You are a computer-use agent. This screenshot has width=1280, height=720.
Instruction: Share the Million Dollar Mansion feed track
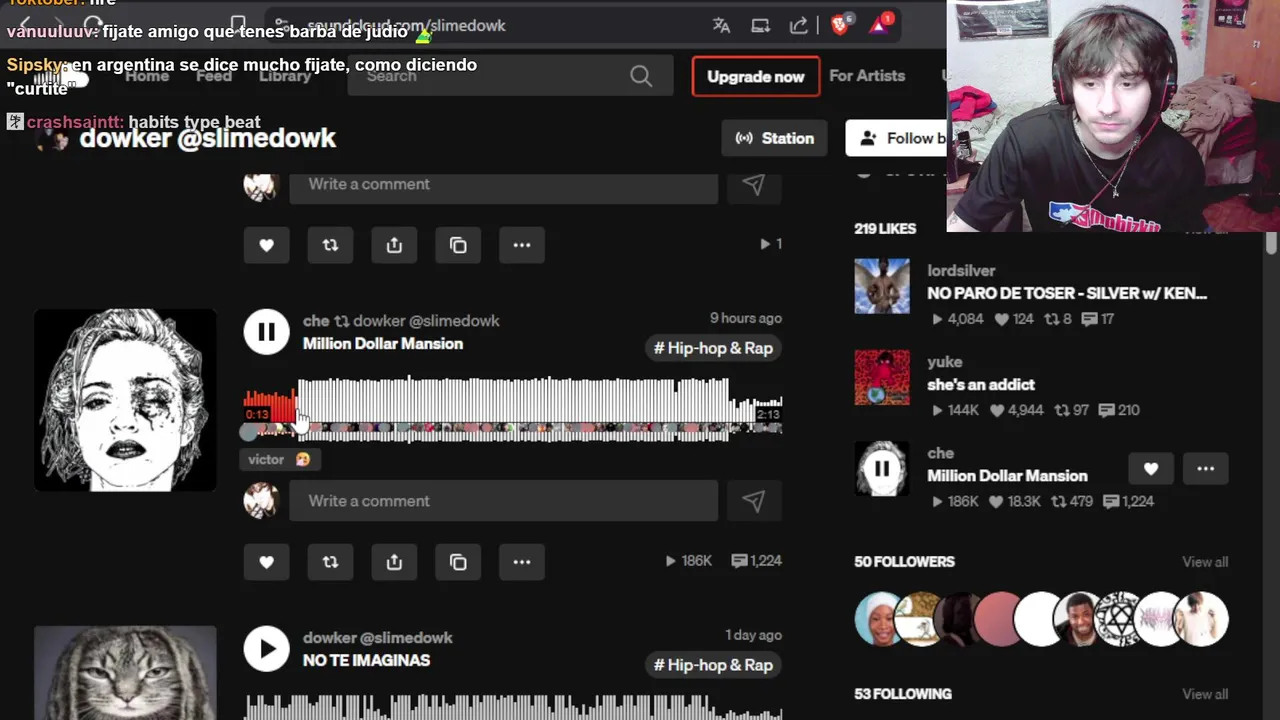coord(394,562)
